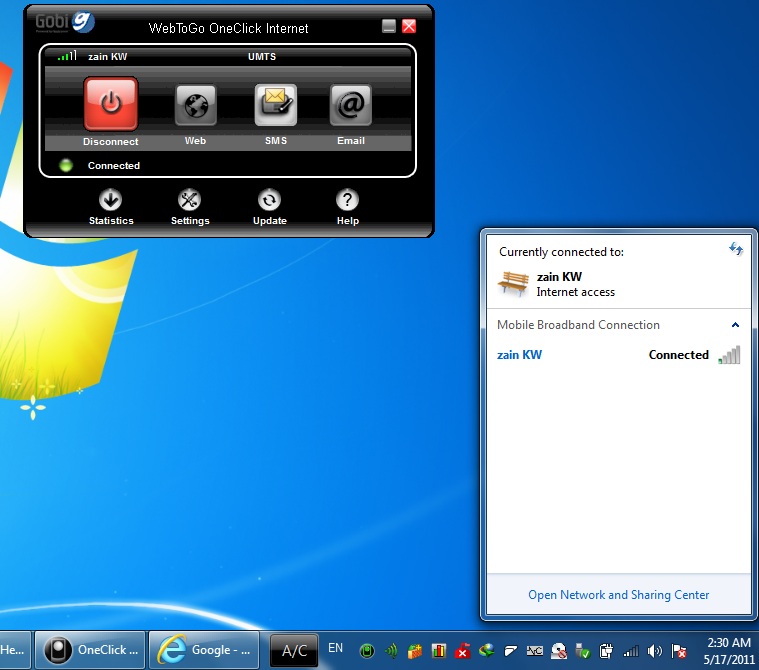The width and height of the screenshot is (759, 670).
Task: Open the Web globe icon in OneClick
Action: [196, 105]
